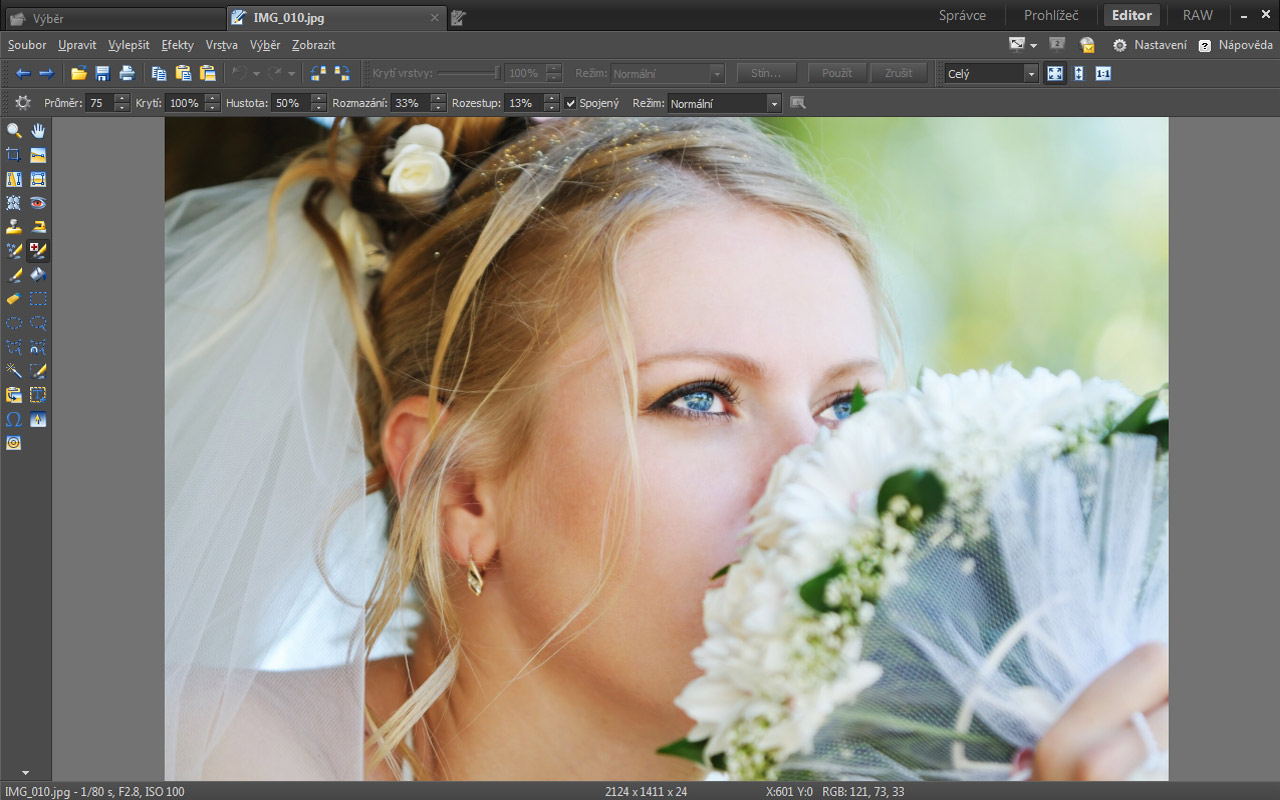Select the Red Eye reduction tool

(38, 203)
